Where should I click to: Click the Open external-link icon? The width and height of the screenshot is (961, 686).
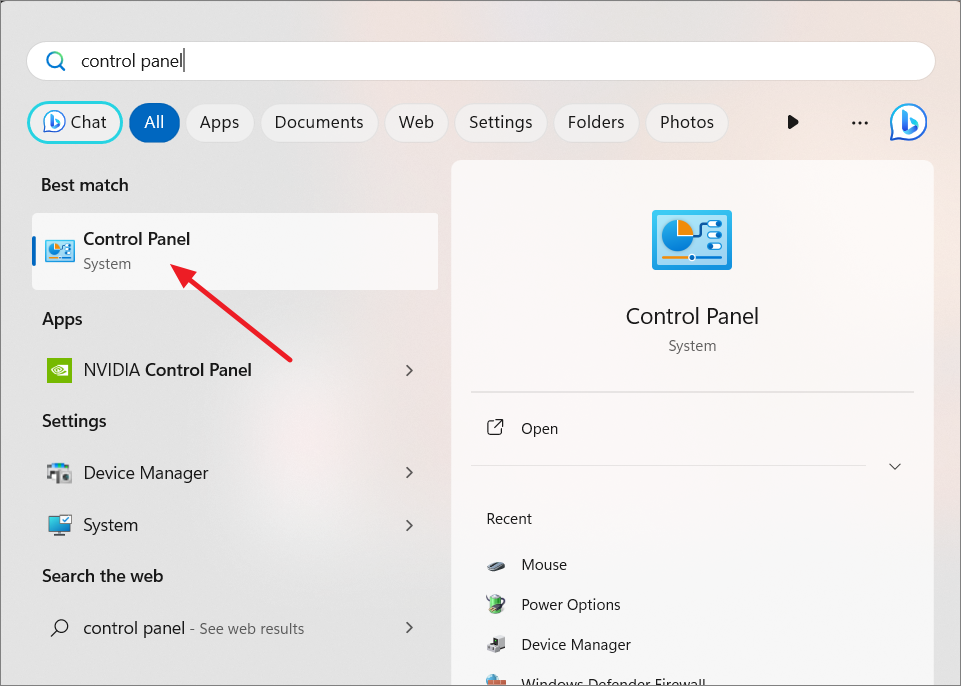pyautogui.click(x=495, y=427)
